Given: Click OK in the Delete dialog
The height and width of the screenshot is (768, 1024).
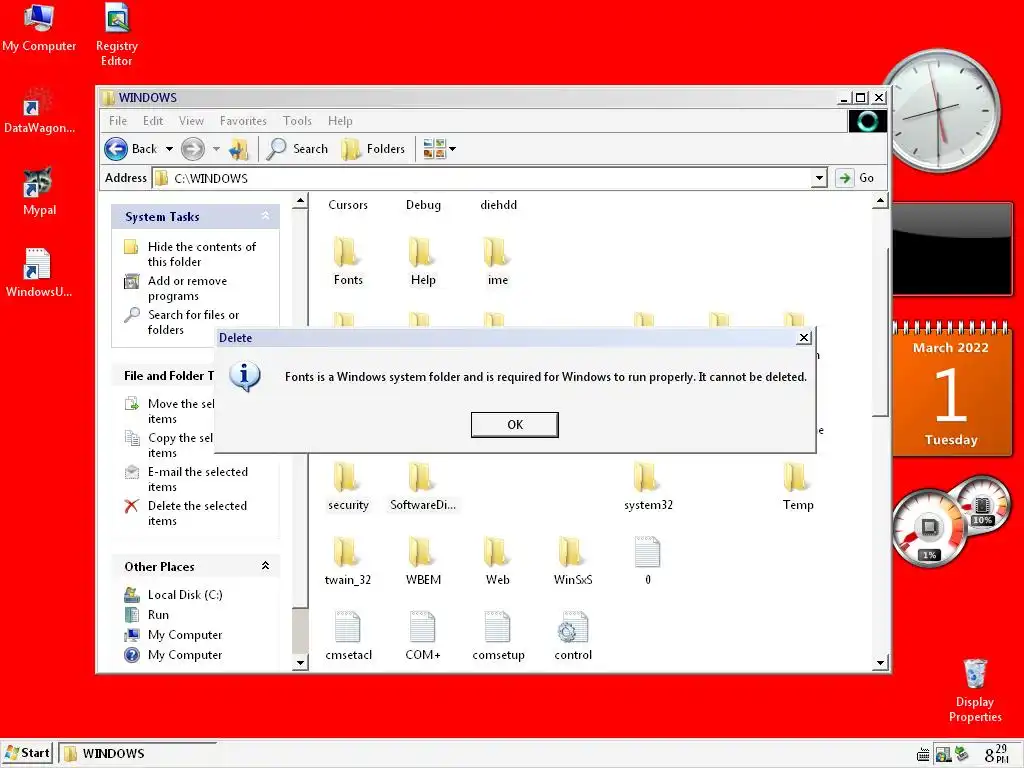Looking at the screenshot, I should pos(515,424).
